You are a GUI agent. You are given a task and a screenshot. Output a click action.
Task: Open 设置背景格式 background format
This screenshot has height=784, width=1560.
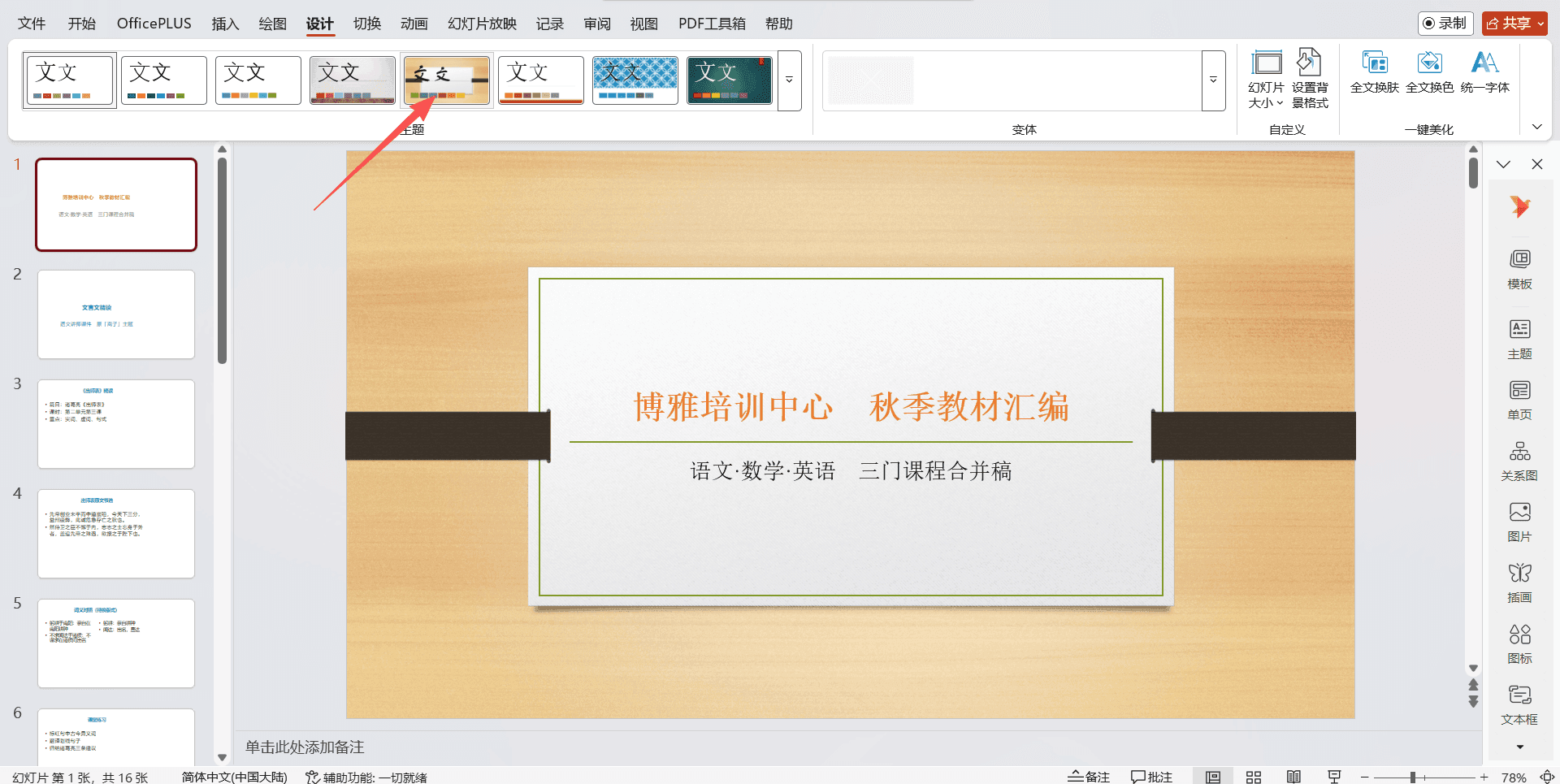(x=1310, y=79)
